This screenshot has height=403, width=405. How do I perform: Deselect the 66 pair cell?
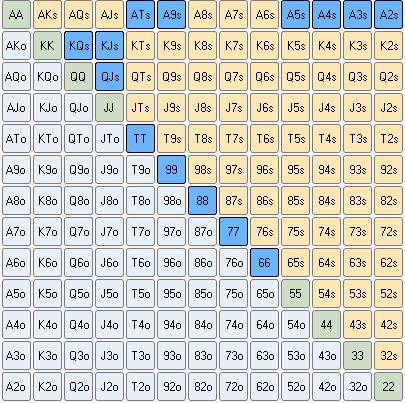click(x=264, y=262)
